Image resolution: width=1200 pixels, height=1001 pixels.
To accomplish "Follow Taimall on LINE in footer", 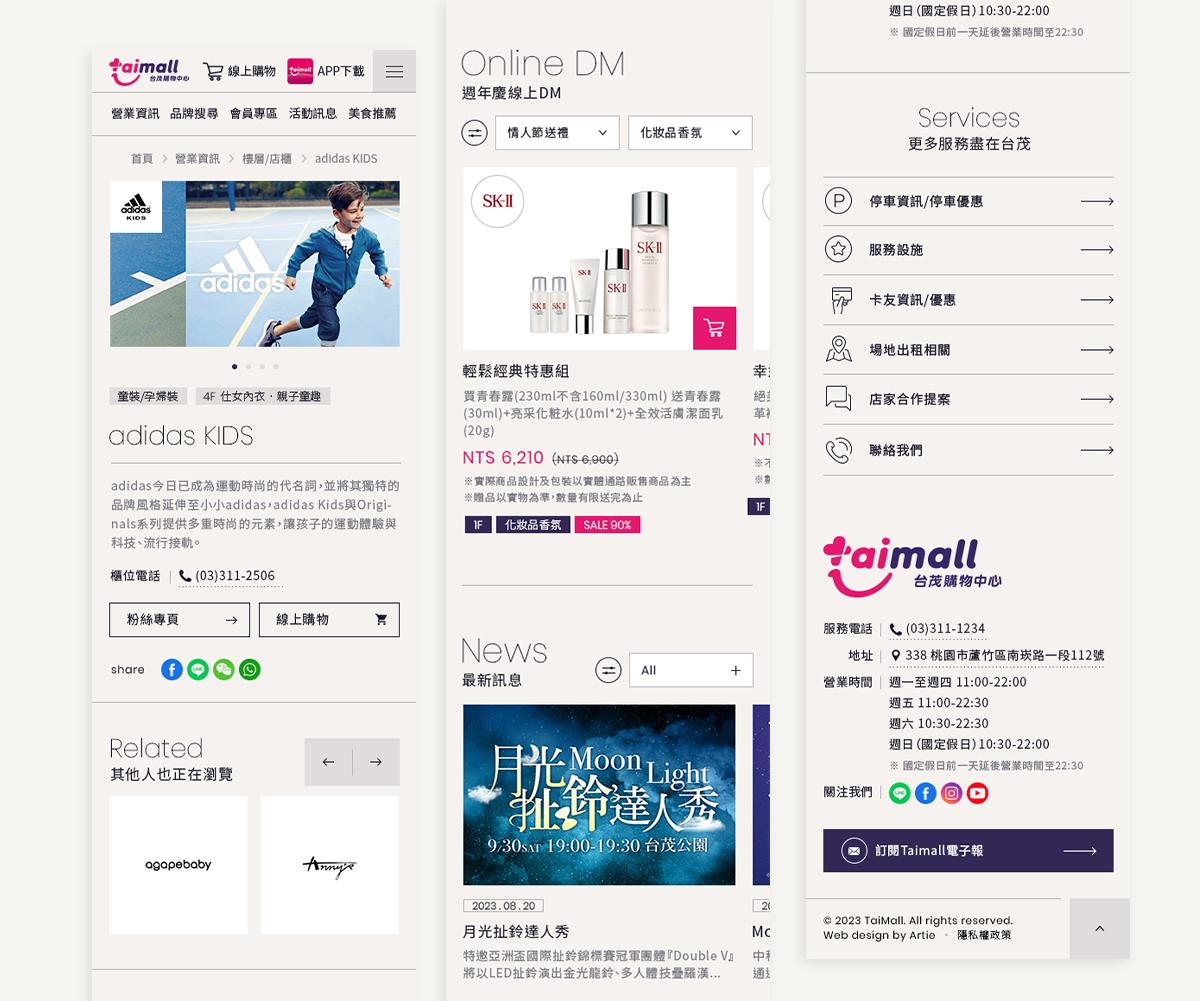I will click(x=900, y=793).
